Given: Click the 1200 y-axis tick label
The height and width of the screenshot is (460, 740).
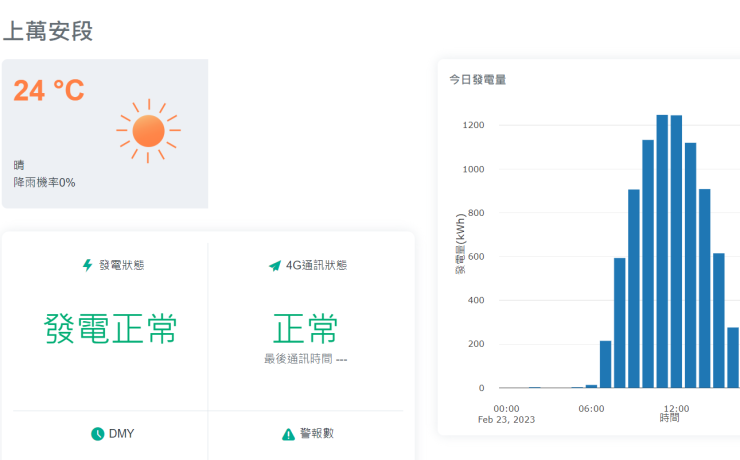Looking at the screenshot, I should tap(473, 125).
